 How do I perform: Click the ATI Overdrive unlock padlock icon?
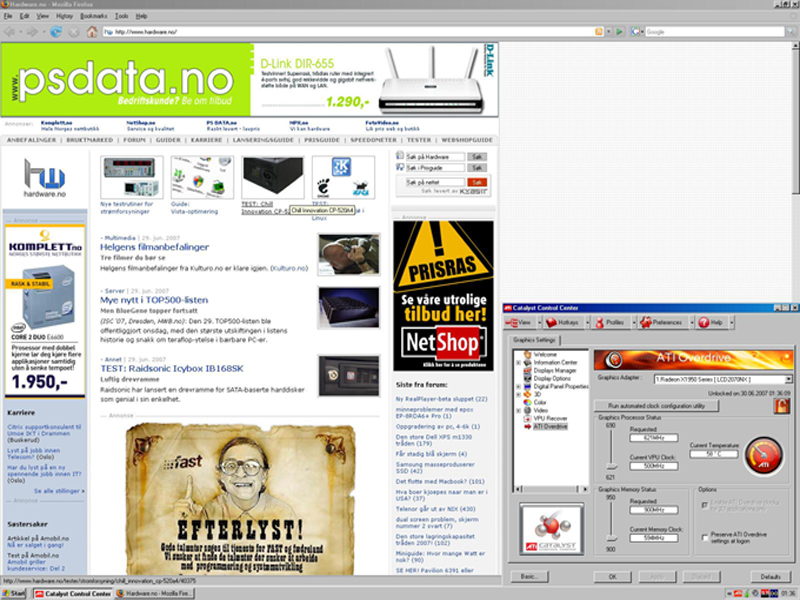coord(781,406)
